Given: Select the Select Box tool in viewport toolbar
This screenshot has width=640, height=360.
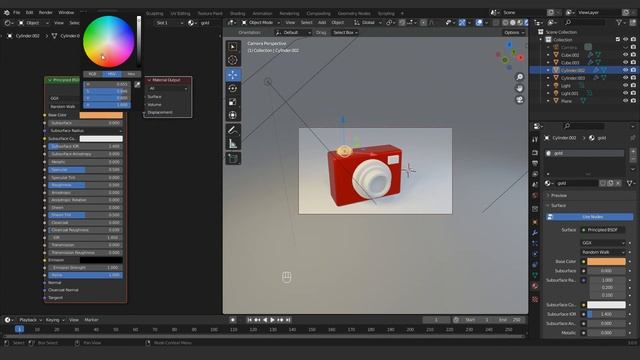Looking at the screenshot, I should coord(233,47).
